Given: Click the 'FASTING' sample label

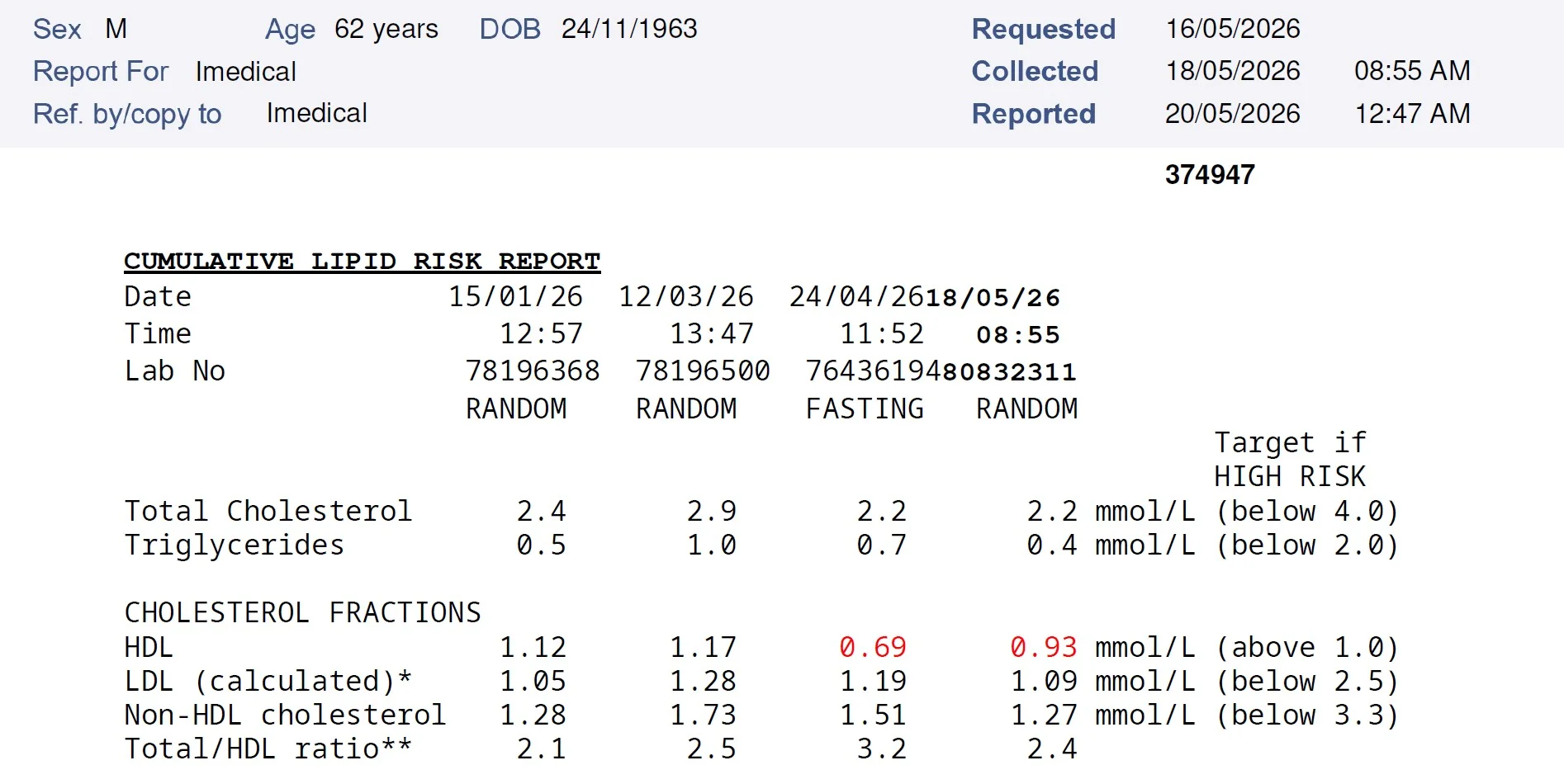Looking at the screenshot, I should tap(865, 409).
